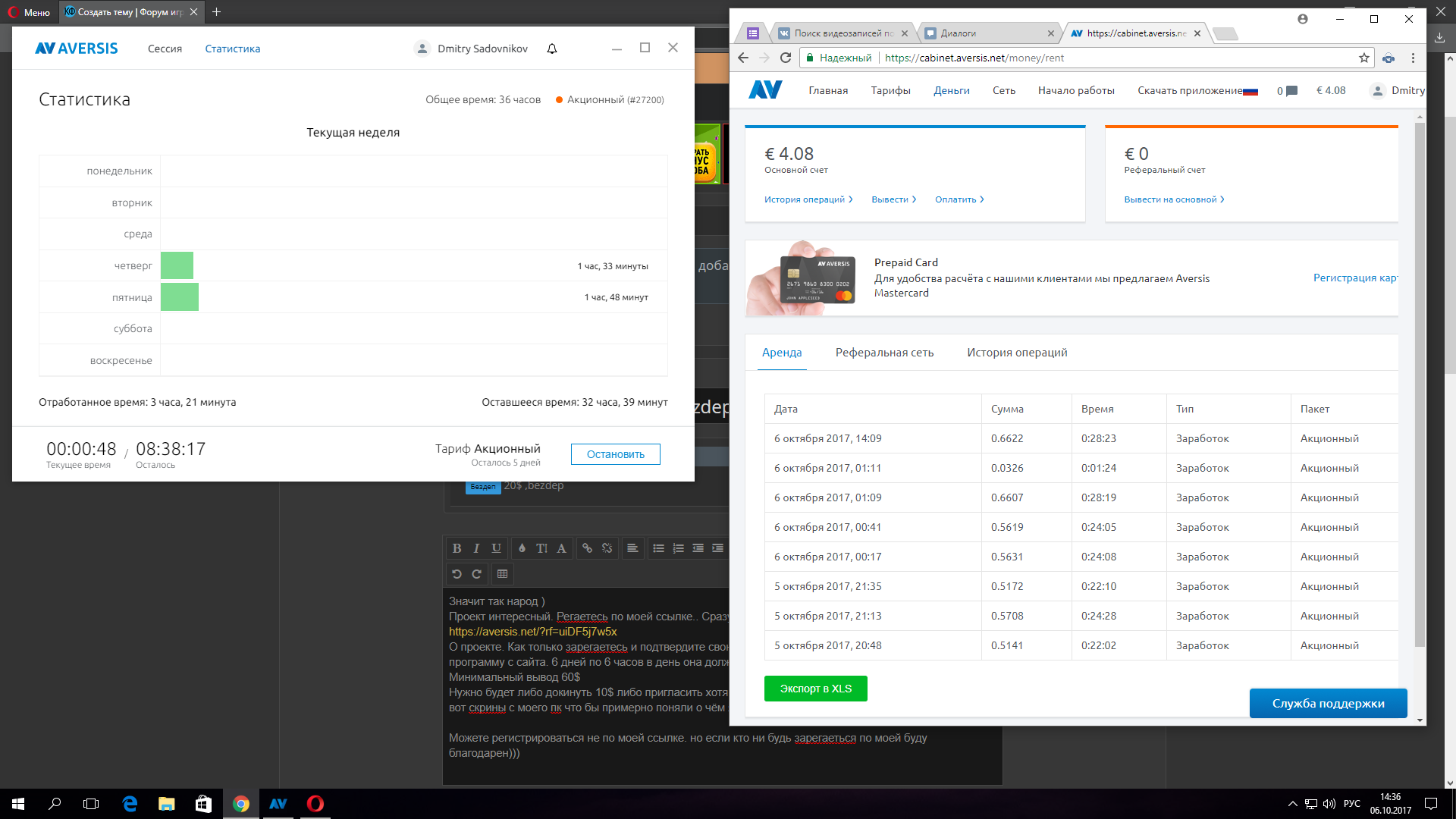1456x819 pixels.
Task: Remove link using broken chain icon
Action: click(x=607, y=548)
